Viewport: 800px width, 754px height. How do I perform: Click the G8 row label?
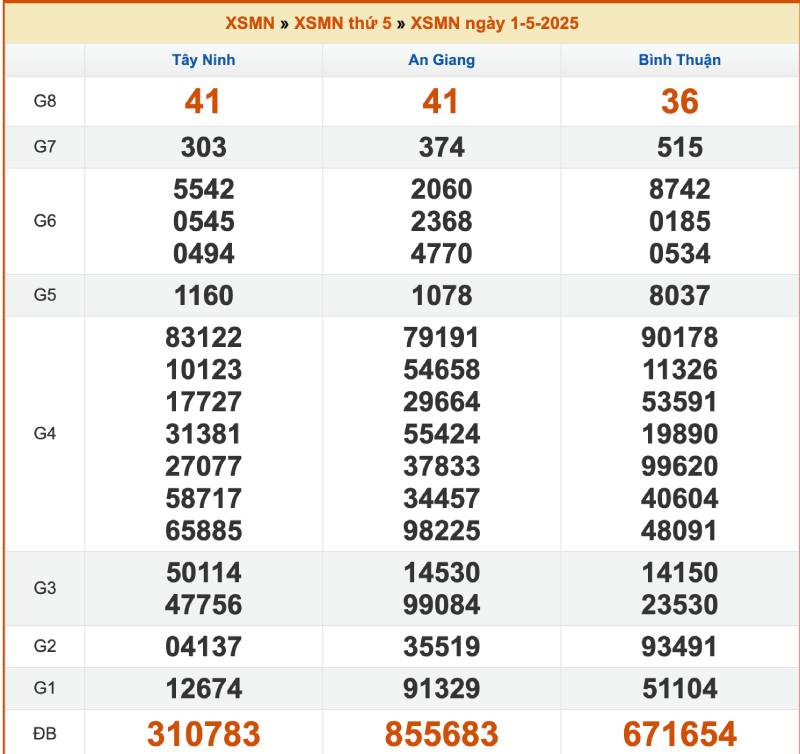click(x=45, y=101)
